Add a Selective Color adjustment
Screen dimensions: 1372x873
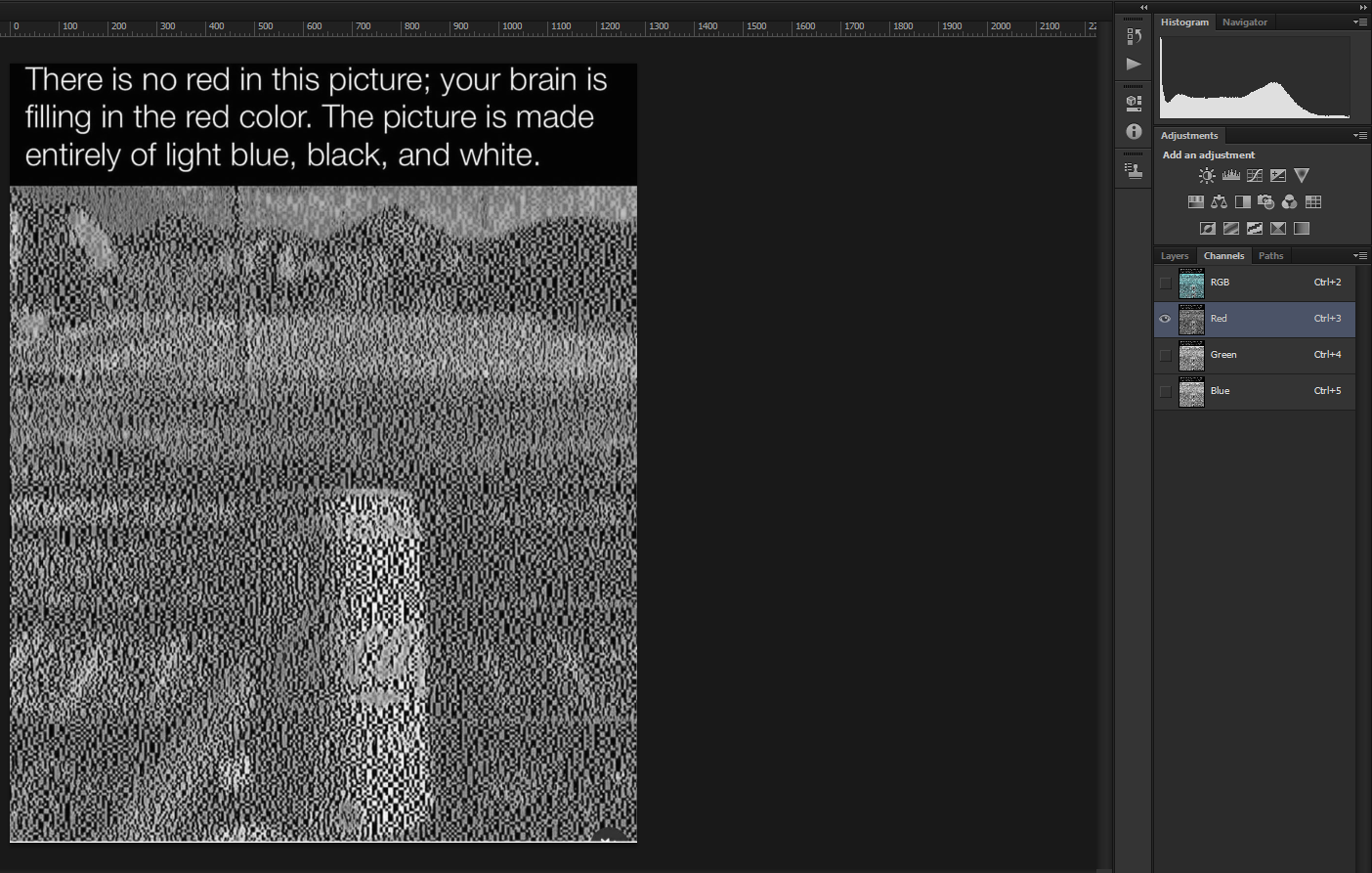[x=1277, y=229]
